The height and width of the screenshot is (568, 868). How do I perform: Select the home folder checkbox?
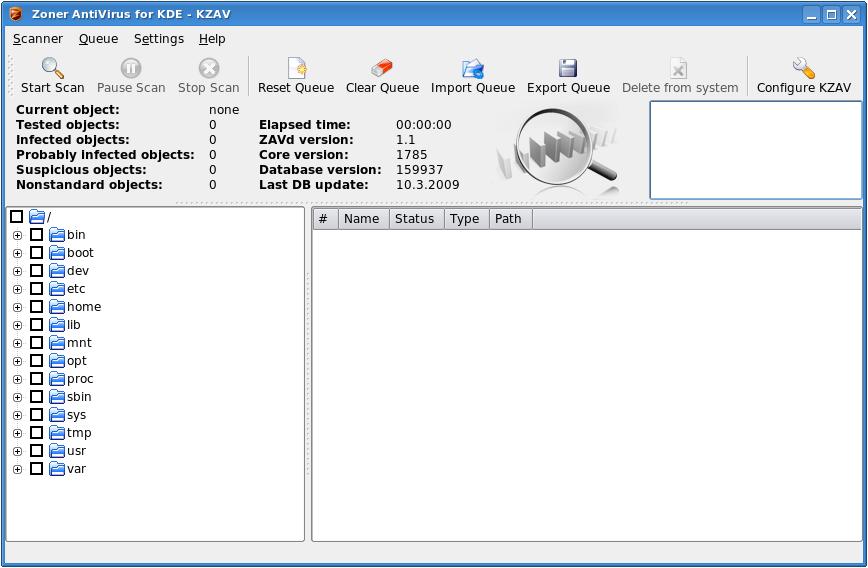click(x=37, y=307)
